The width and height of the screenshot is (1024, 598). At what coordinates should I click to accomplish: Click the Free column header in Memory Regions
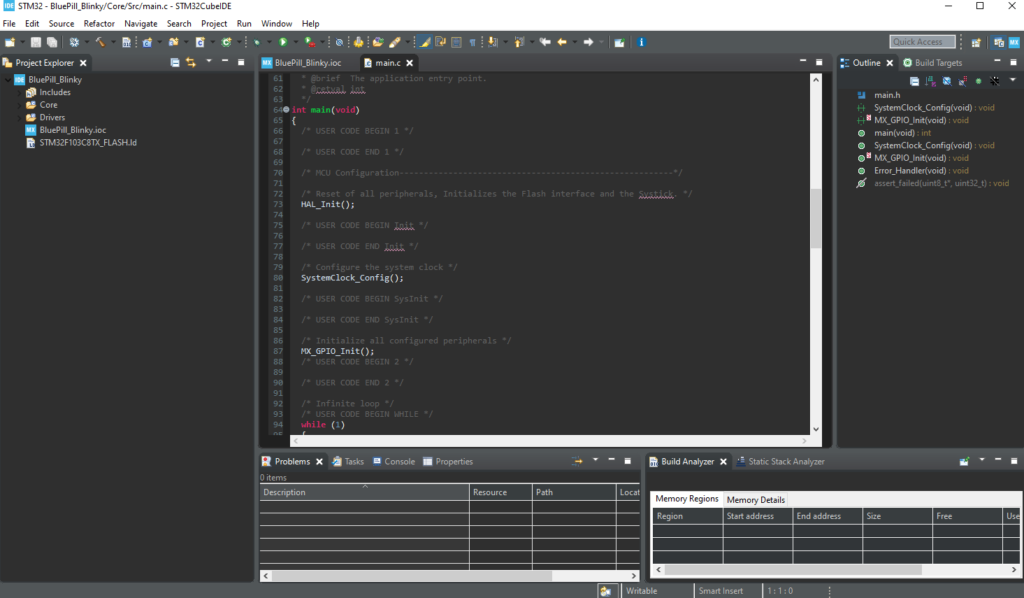point(967,516)
